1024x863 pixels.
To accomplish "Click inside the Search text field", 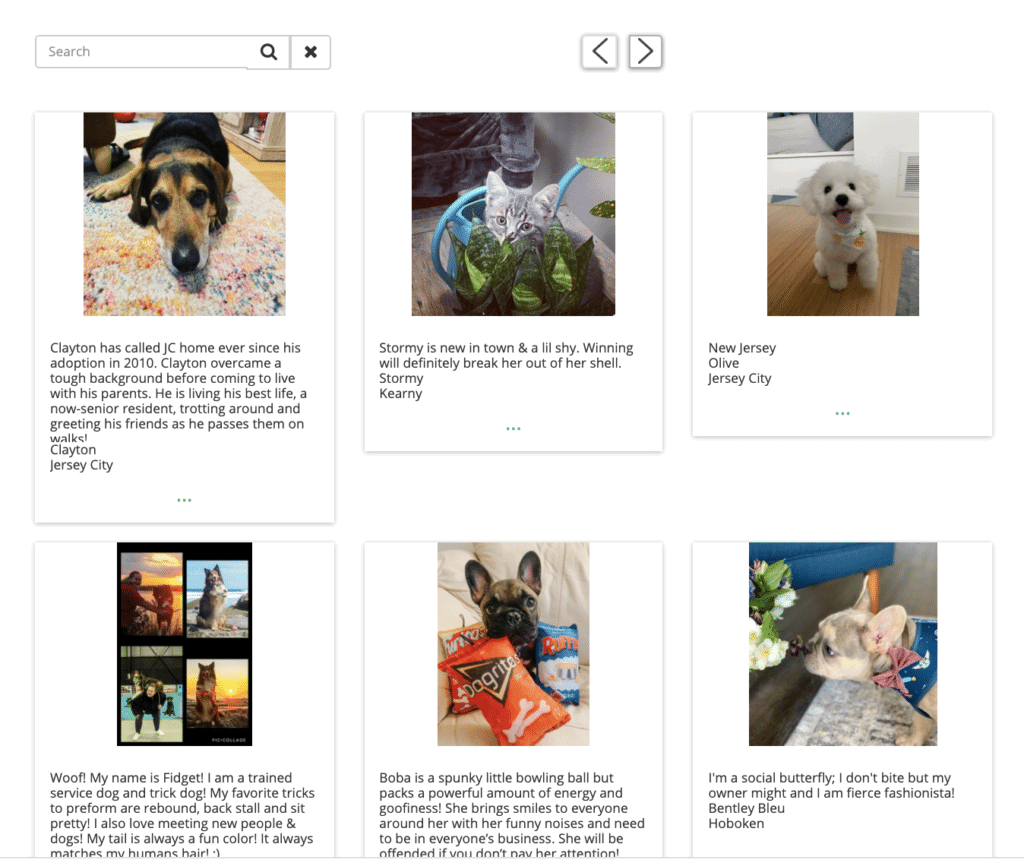I will click(x=140, y=52).
